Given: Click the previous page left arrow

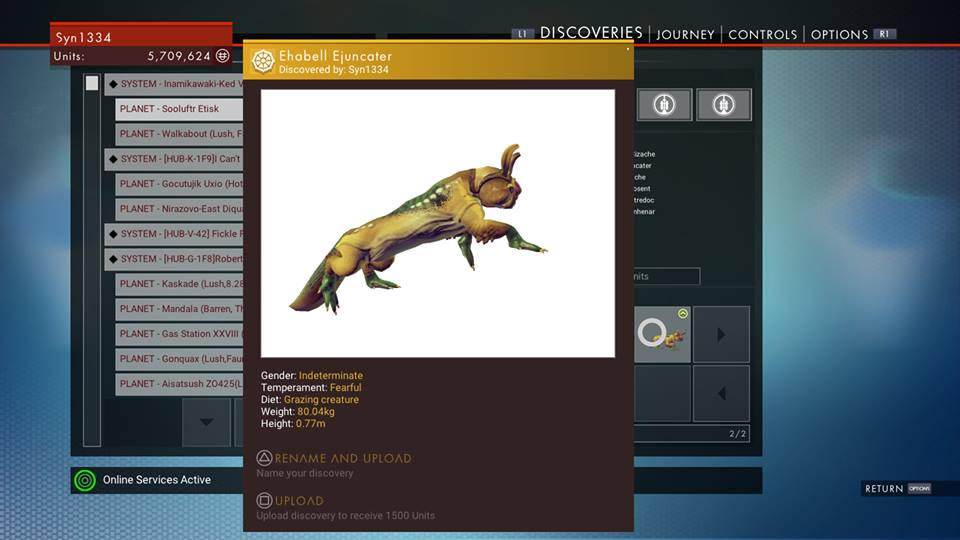Looking at the screenshot, I should tap(721, 394).
